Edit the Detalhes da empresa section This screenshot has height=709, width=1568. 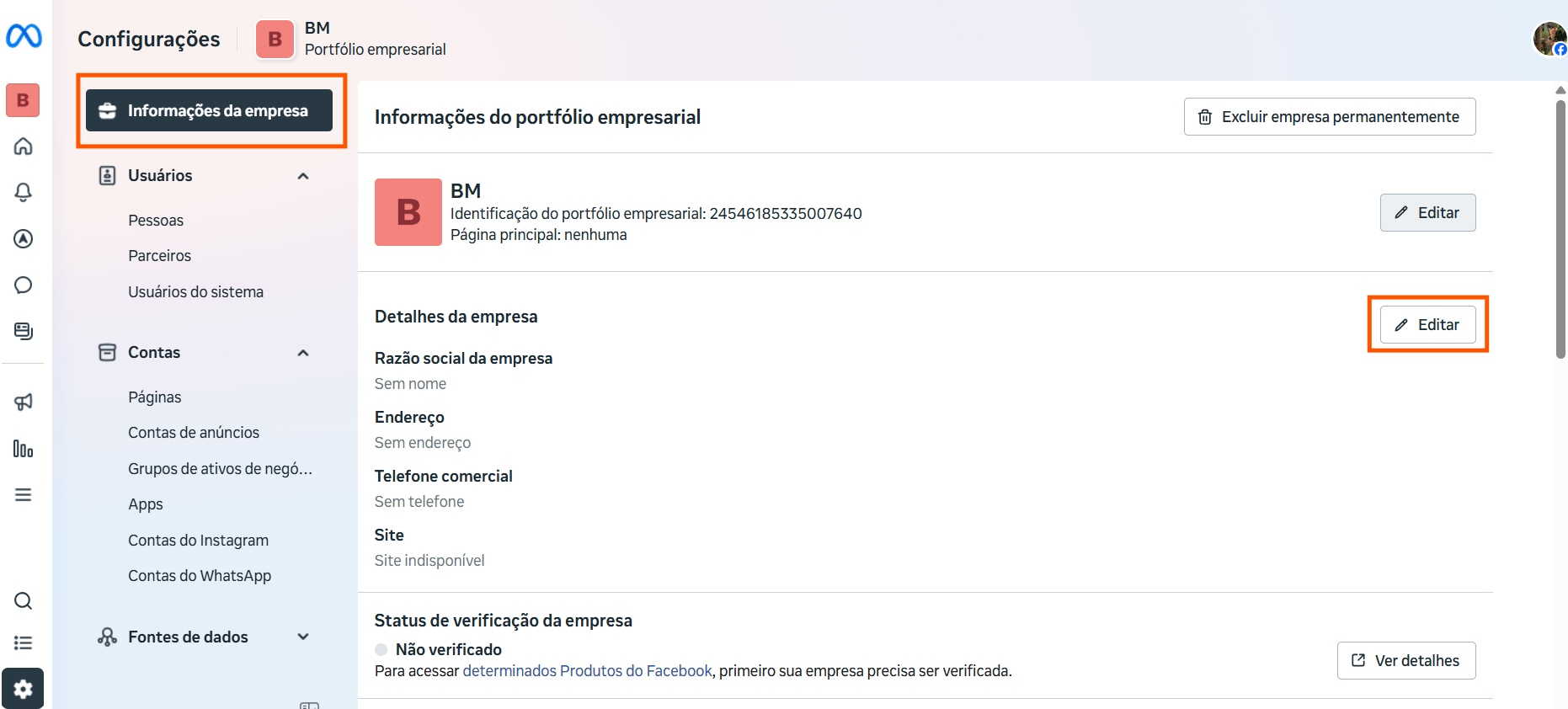click(1427, 324)
